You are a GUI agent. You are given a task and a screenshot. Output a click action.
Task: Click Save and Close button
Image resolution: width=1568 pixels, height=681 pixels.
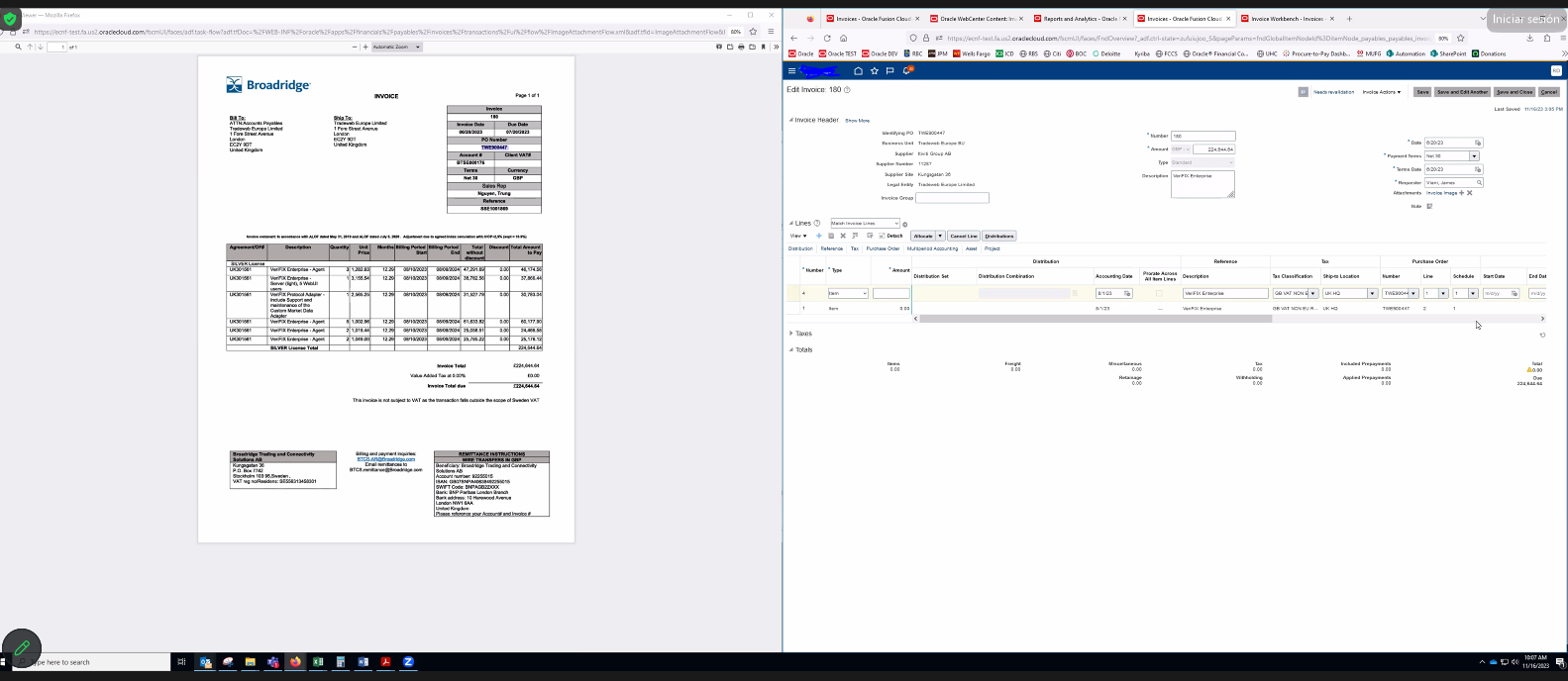click(x=1515, y=92)
